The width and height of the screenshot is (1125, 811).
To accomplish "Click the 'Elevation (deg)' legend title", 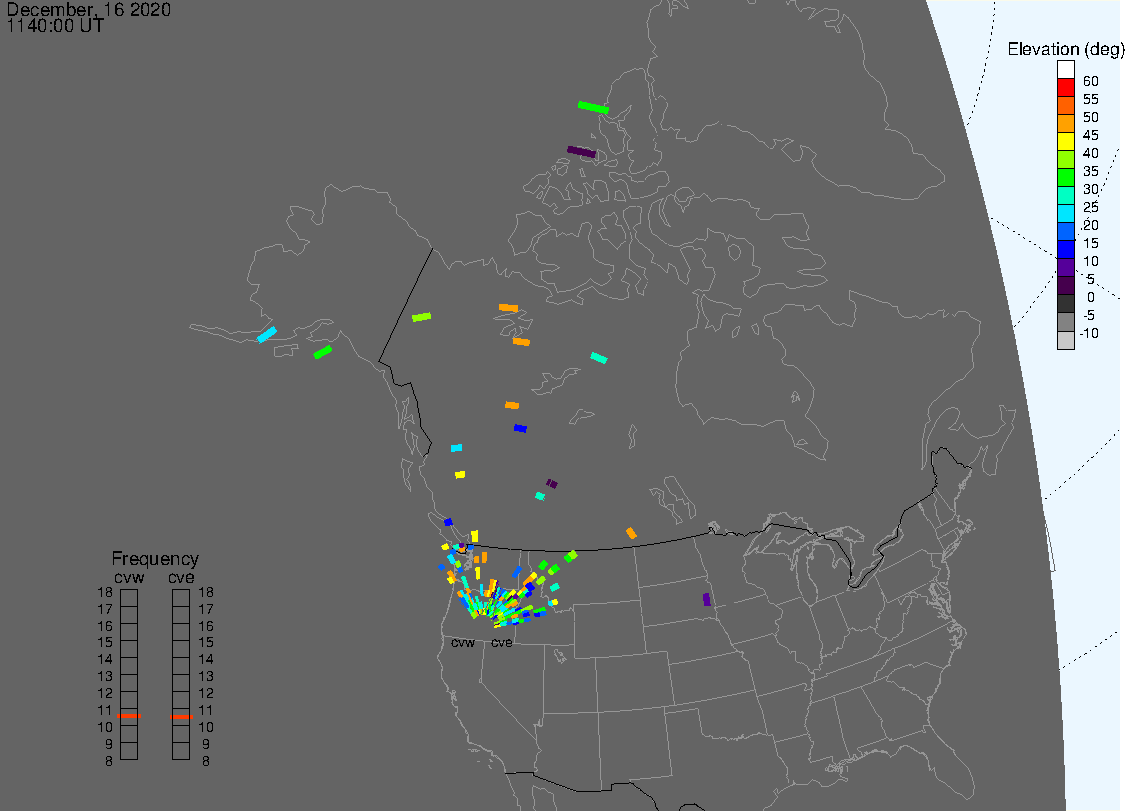I will tap(1065, 49).
